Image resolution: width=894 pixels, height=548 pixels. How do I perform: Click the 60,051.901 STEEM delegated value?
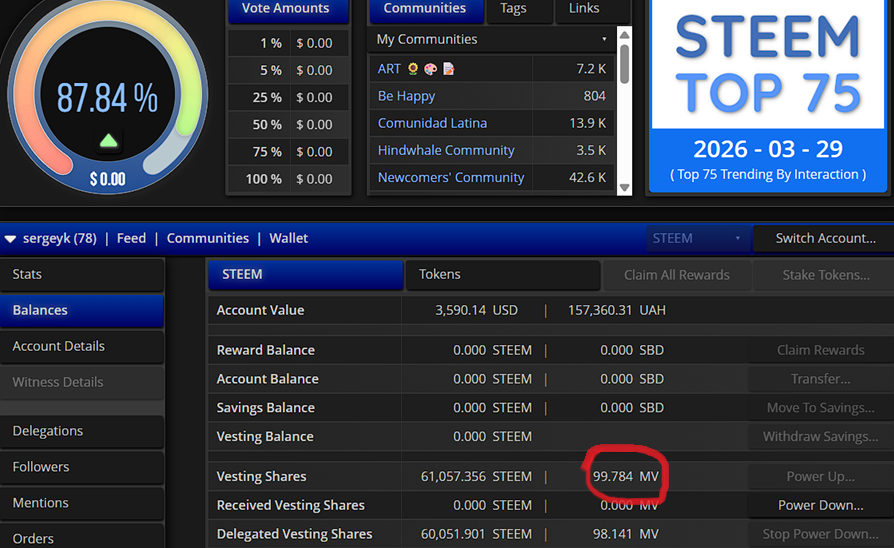(476, 534)
